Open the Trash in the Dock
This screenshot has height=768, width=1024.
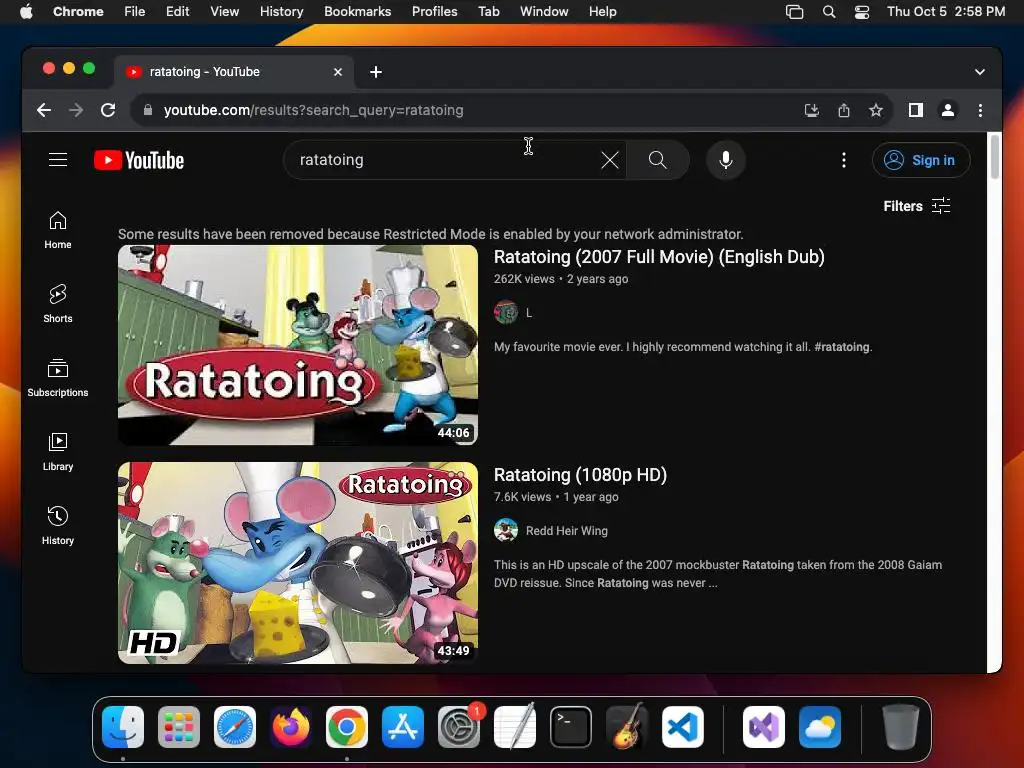[901, 727]
